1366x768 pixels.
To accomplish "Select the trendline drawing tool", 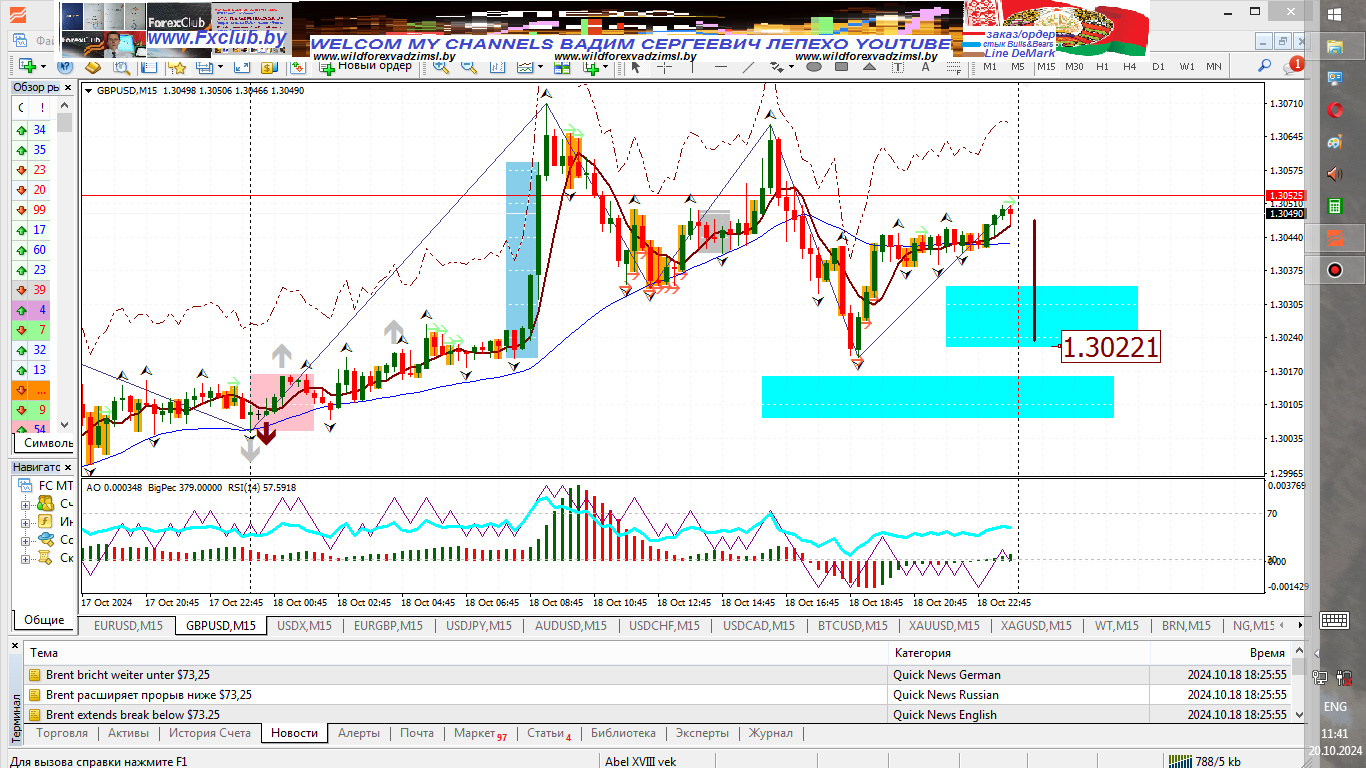I will point(748,66).
